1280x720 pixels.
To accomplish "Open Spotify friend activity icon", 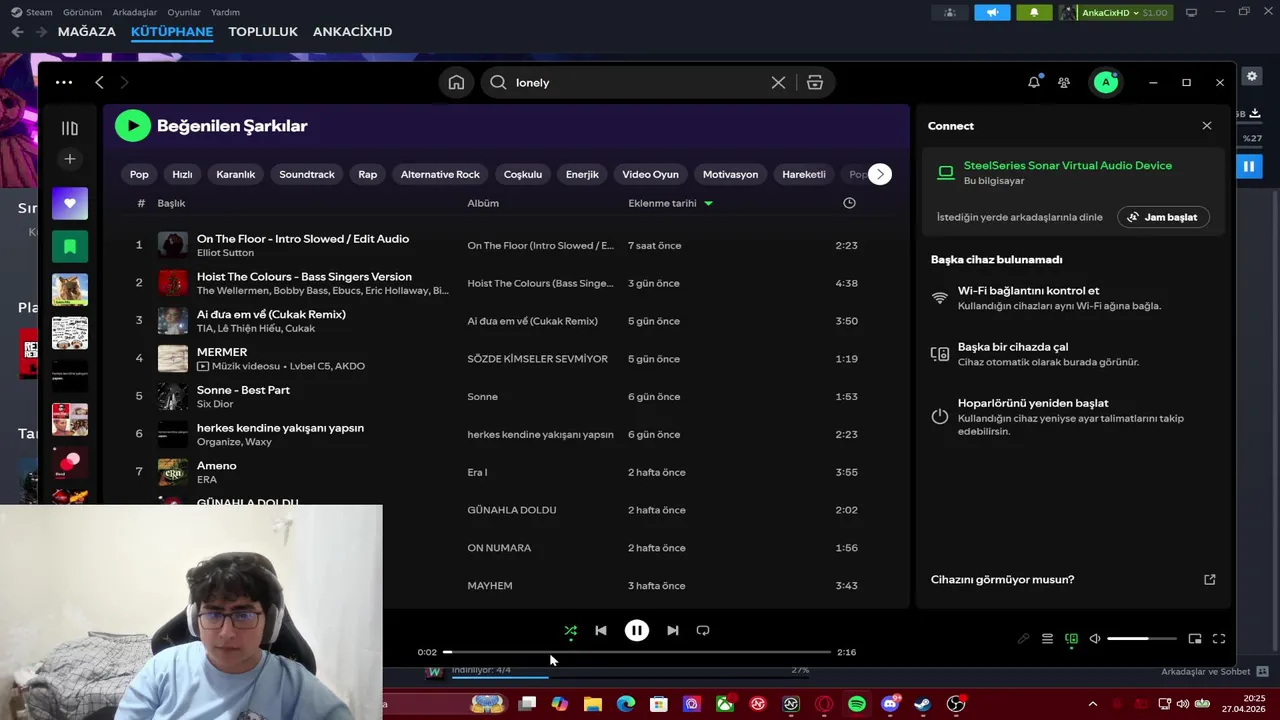I will 1064,83.
